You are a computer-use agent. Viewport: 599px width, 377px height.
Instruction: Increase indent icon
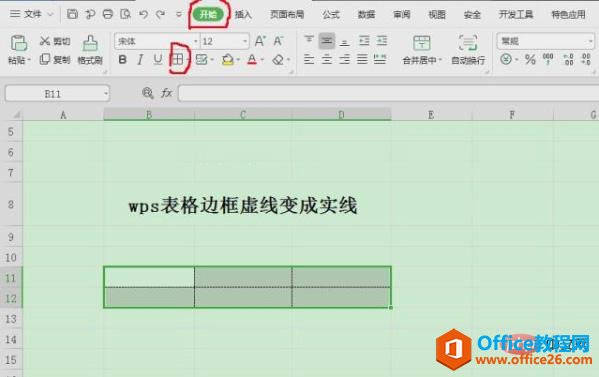click(x=382, y=40)
